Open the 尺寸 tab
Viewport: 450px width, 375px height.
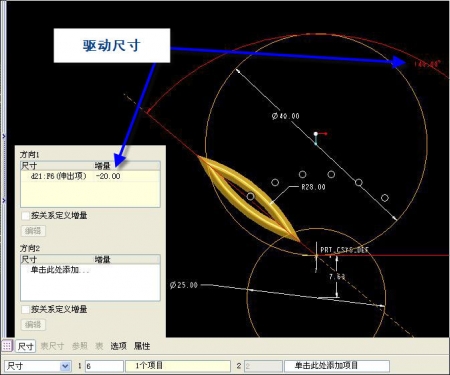tap(25, 346)
